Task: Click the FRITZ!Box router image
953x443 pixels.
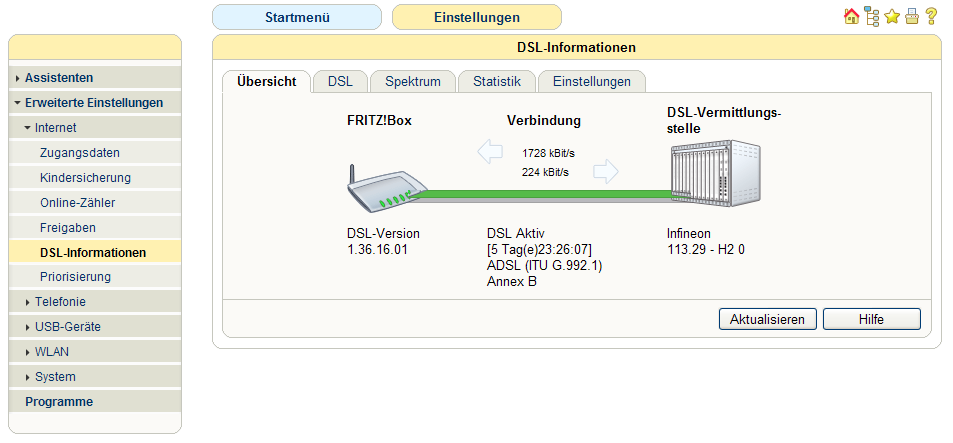Action: coord(386,188)
